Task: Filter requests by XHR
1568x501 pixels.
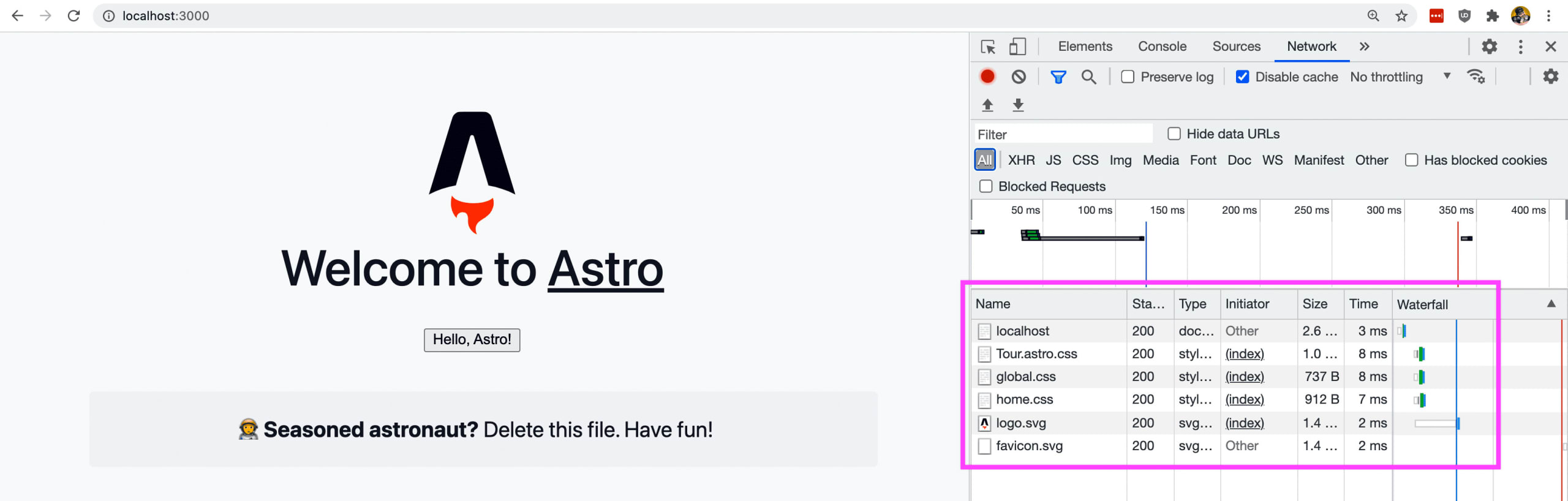Action: pos(1021,160)
